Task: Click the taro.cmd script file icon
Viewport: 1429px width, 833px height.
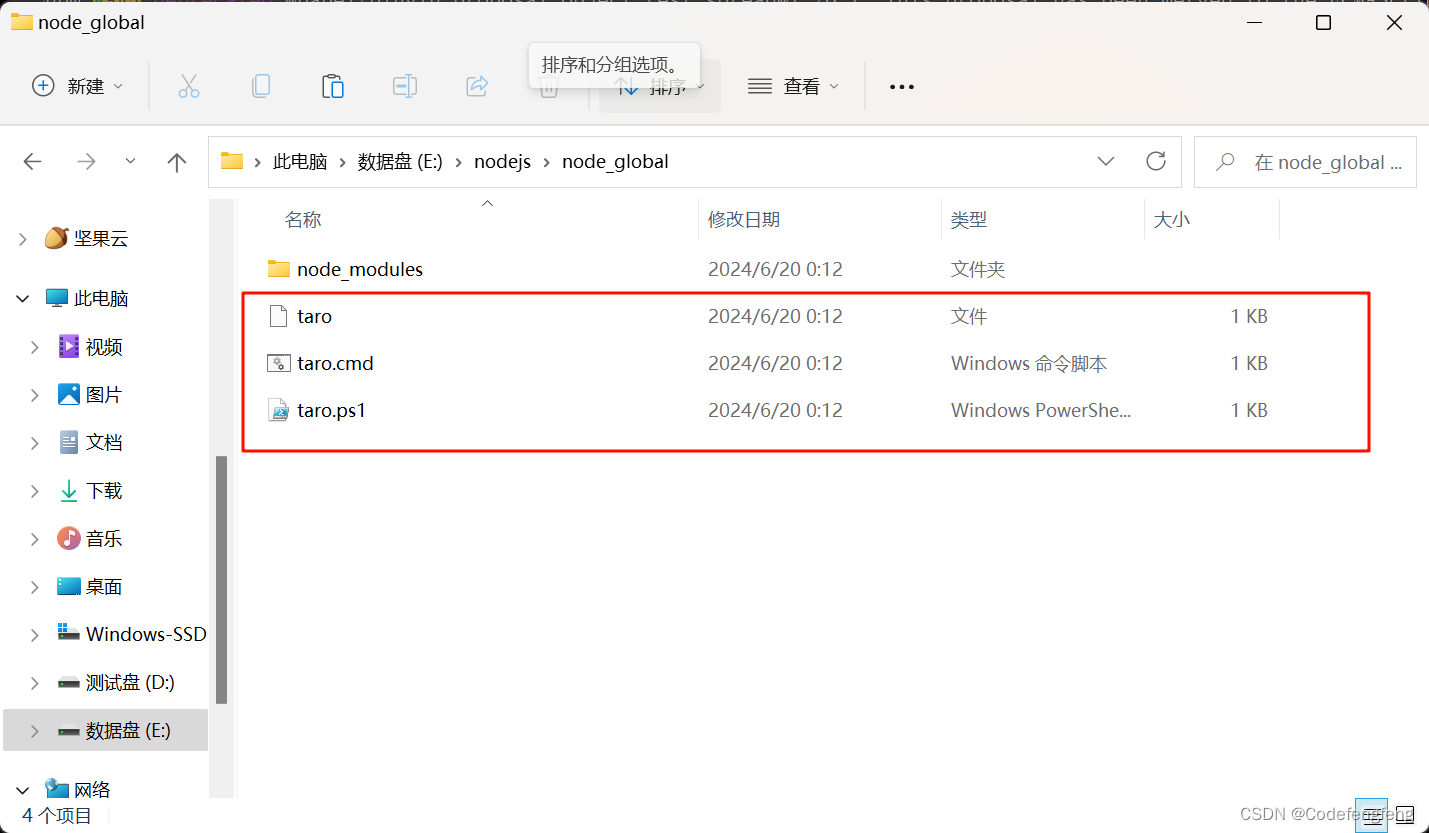Action: pos(278,364)
